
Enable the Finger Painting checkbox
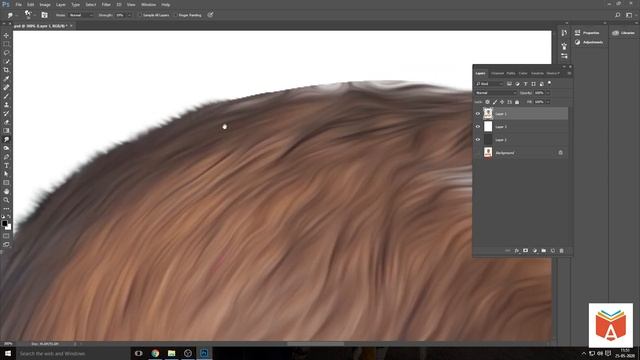175,15
